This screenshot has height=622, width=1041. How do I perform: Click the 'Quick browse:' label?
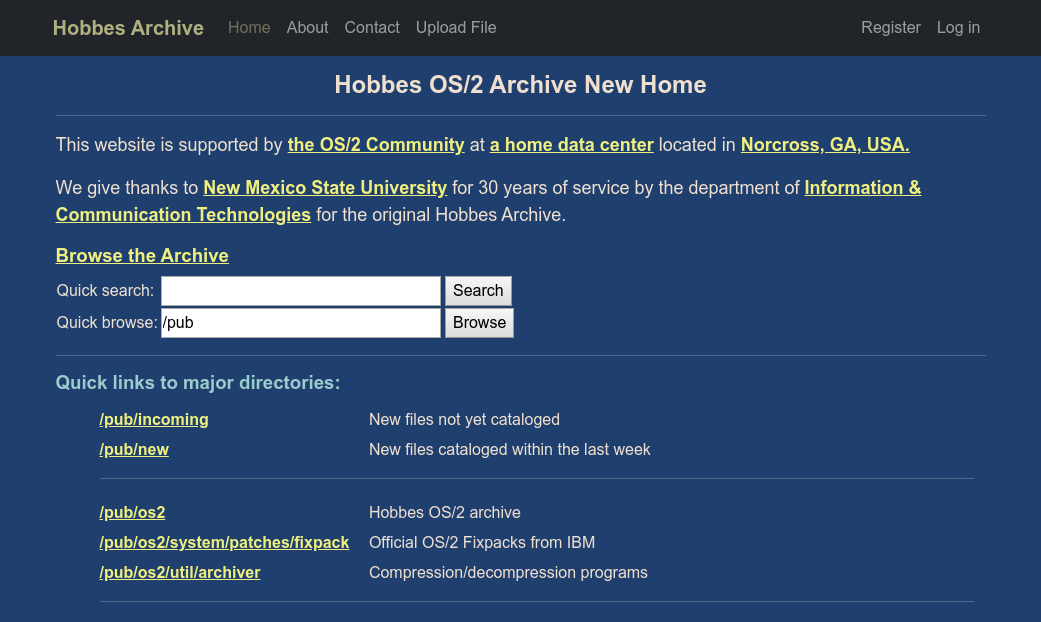click(x=107, y=323)
